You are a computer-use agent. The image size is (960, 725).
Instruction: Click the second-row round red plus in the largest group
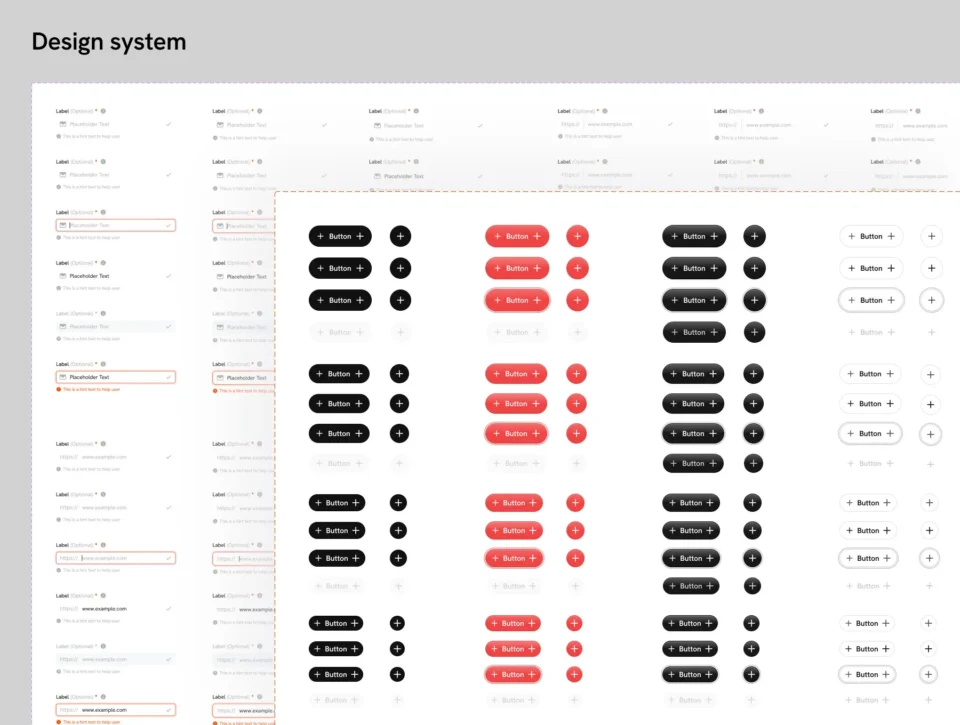point(577,268)
